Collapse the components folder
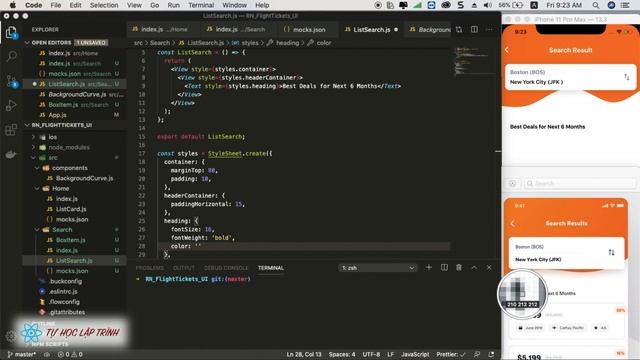640x360 pixels. point(69,168)
